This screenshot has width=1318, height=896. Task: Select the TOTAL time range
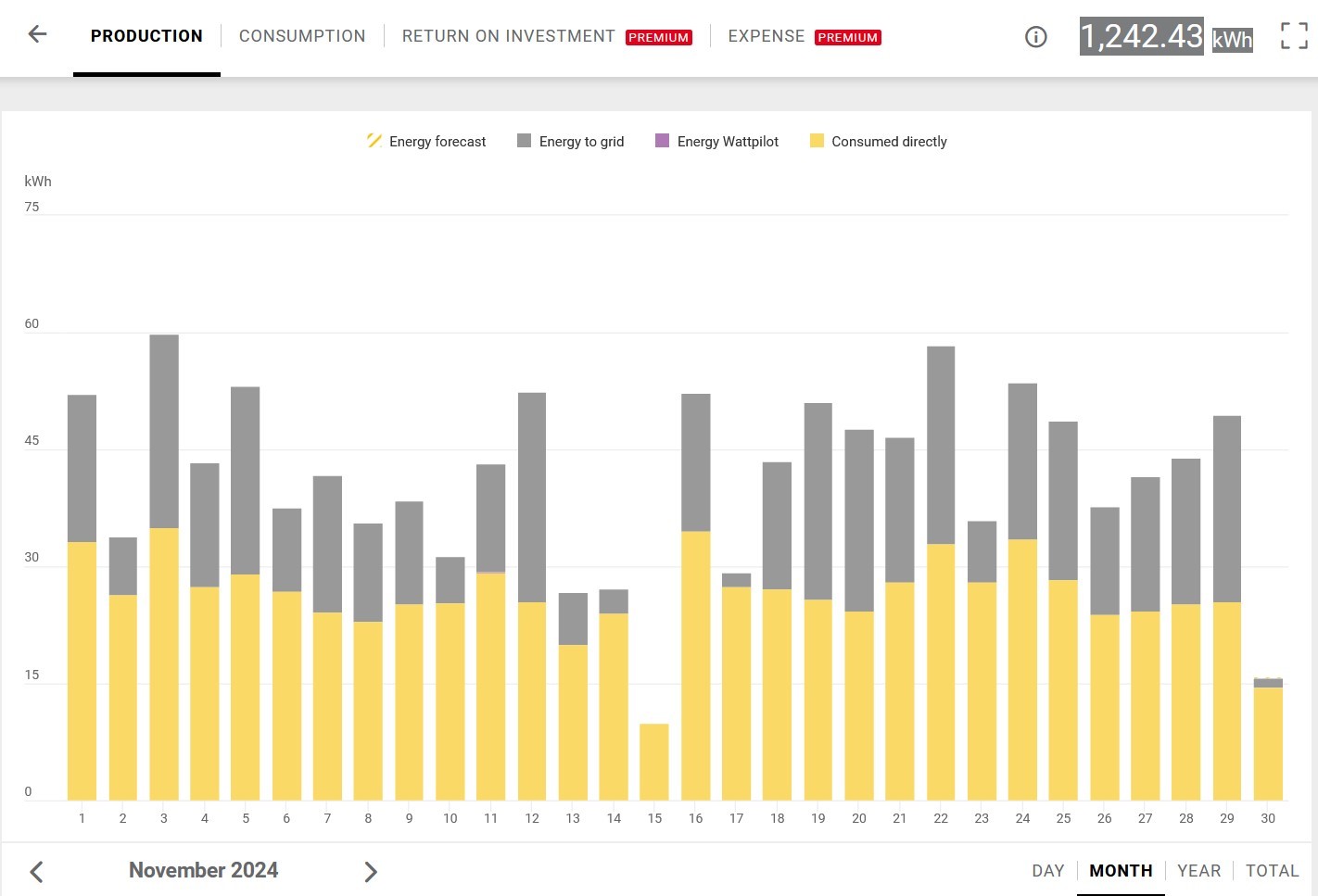click(x=1272, y=871)
